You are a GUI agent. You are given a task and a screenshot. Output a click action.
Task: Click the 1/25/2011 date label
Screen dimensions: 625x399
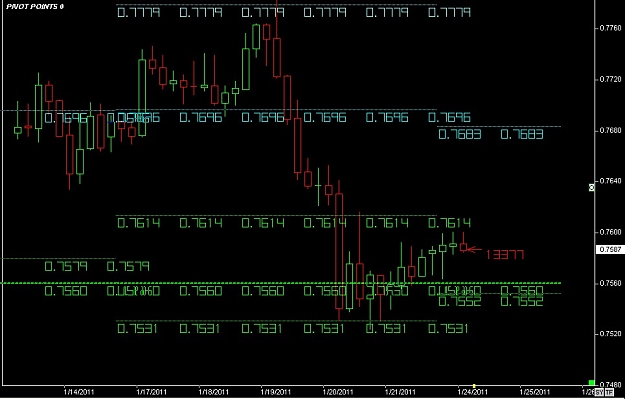[535, 393]
